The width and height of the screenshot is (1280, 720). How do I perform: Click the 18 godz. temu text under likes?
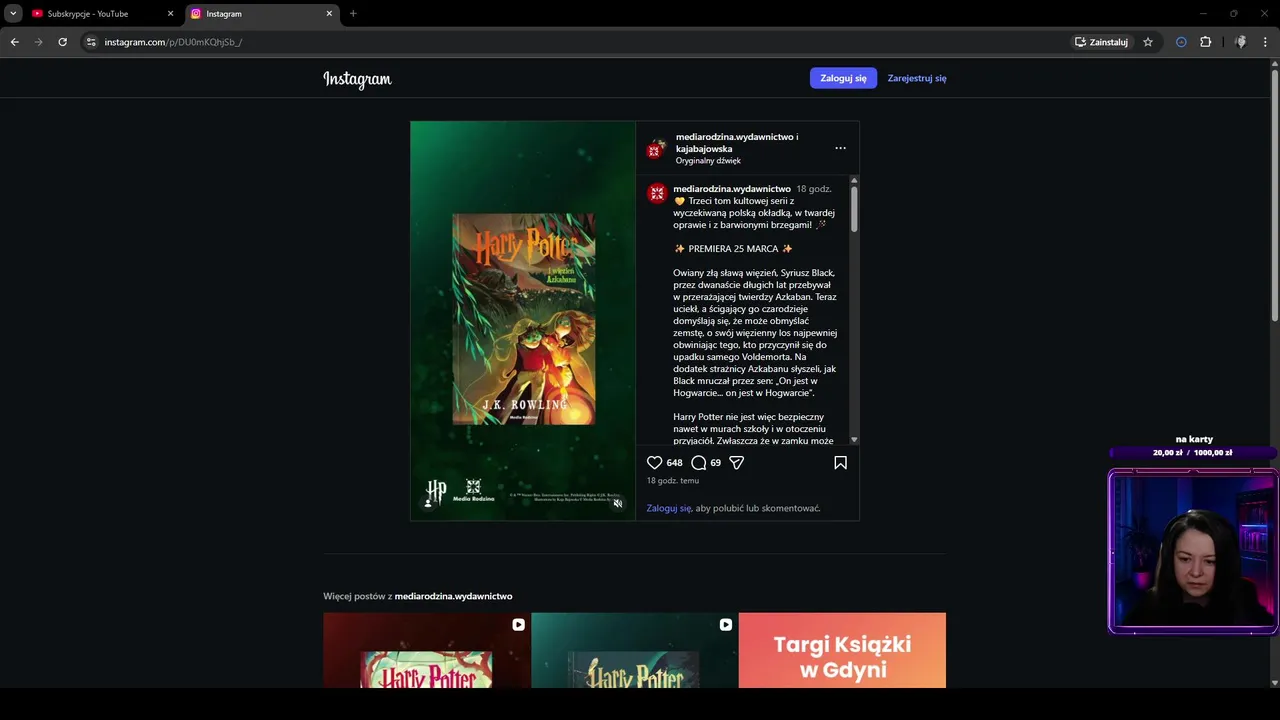tap(672, 481)
